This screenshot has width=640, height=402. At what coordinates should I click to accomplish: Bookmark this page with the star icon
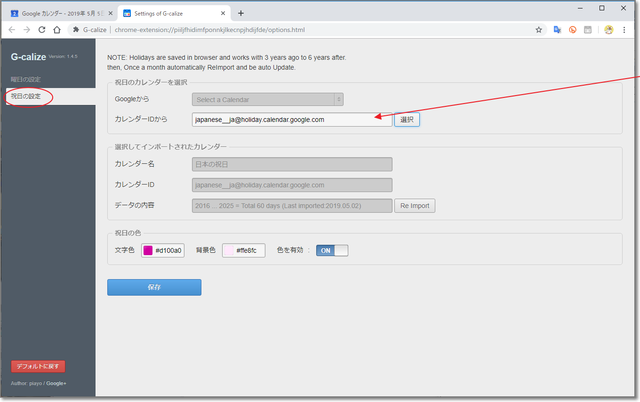click(x=539, y=30)
